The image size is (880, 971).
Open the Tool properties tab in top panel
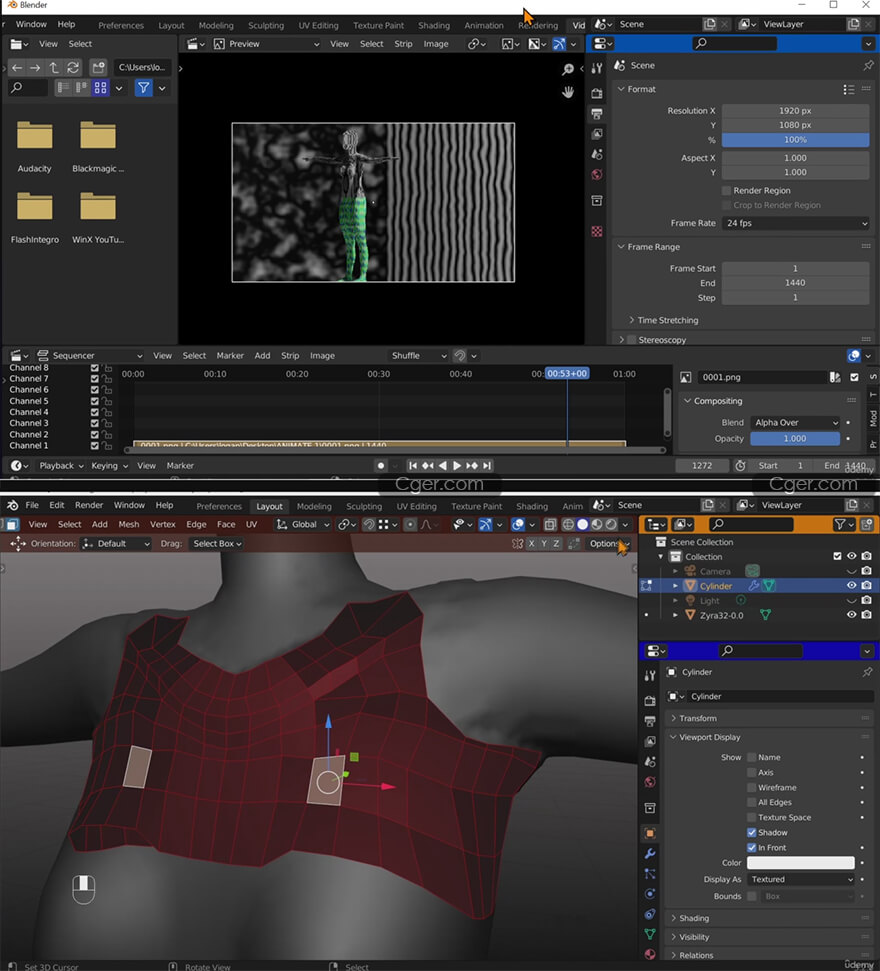pyautogui.click(x=597, y=69)
